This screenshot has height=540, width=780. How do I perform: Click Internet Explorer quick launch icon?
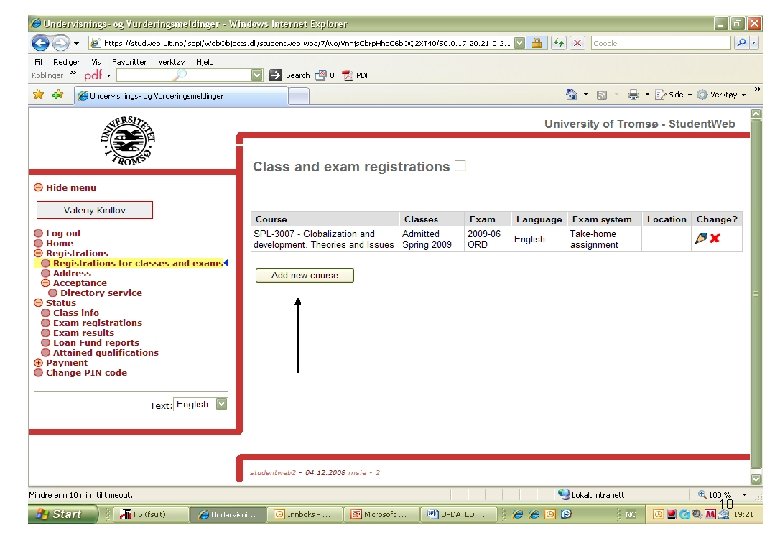(x=518, y=515)
